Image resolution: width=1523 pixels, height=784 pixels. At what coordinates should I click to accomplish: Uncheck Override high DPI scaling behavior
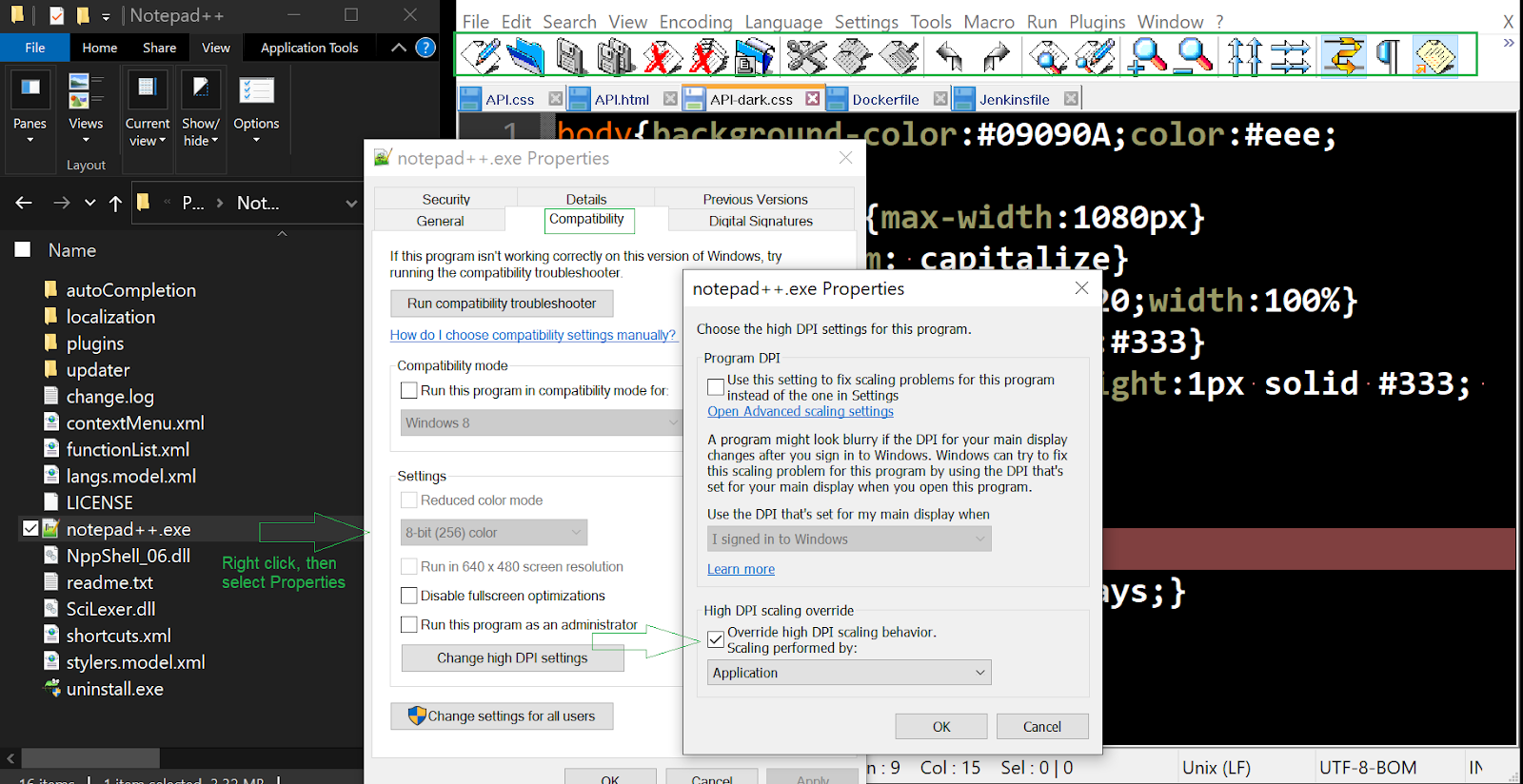(716, 639)
